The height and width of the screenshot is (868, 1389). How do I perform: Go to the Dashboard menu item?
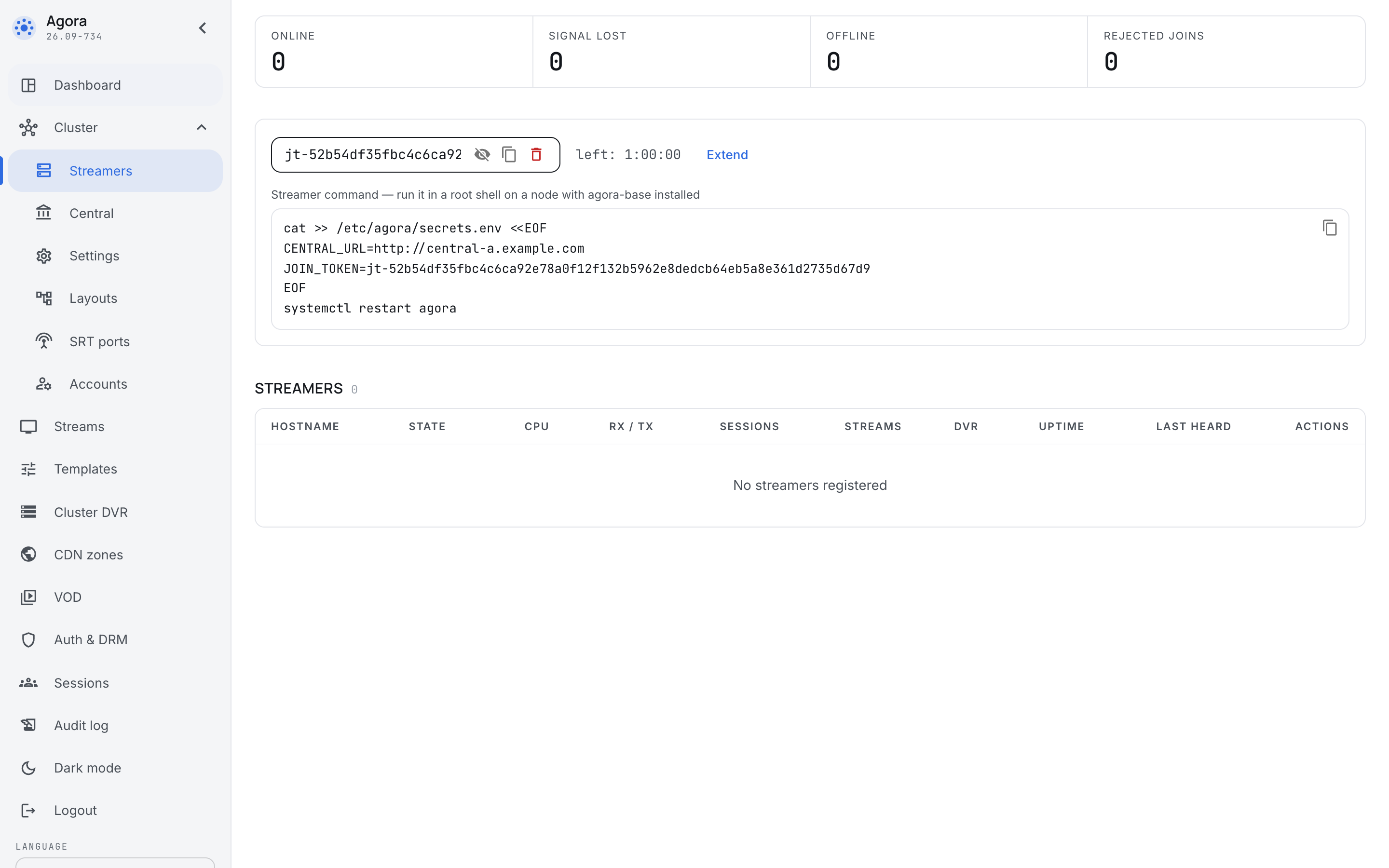coord(115,85)
